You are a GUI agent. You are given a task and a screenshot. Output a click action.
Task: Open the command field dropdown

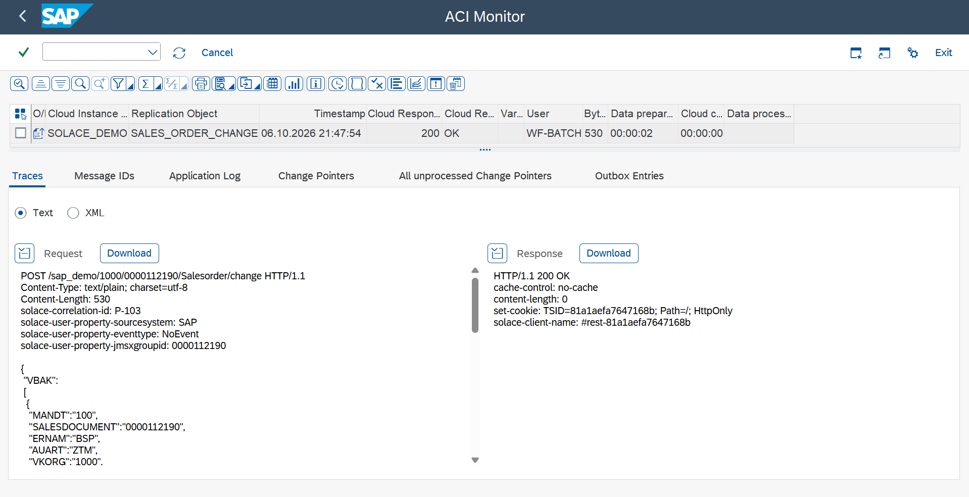153,53
